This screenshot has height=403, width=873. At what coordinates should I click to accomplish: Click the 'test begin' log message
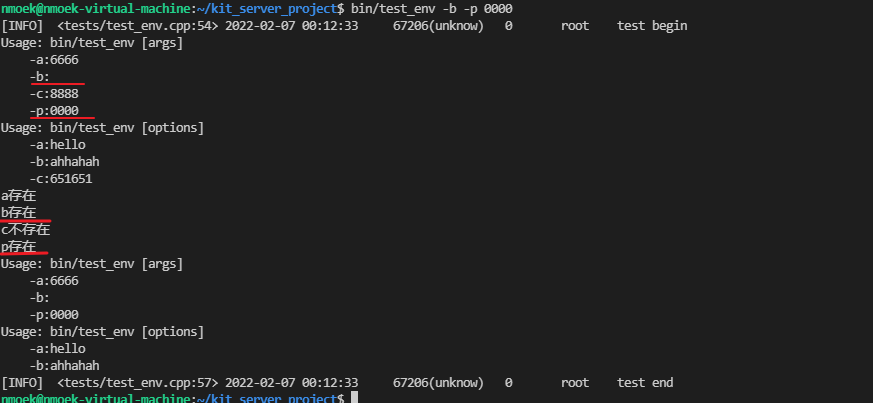652,26
